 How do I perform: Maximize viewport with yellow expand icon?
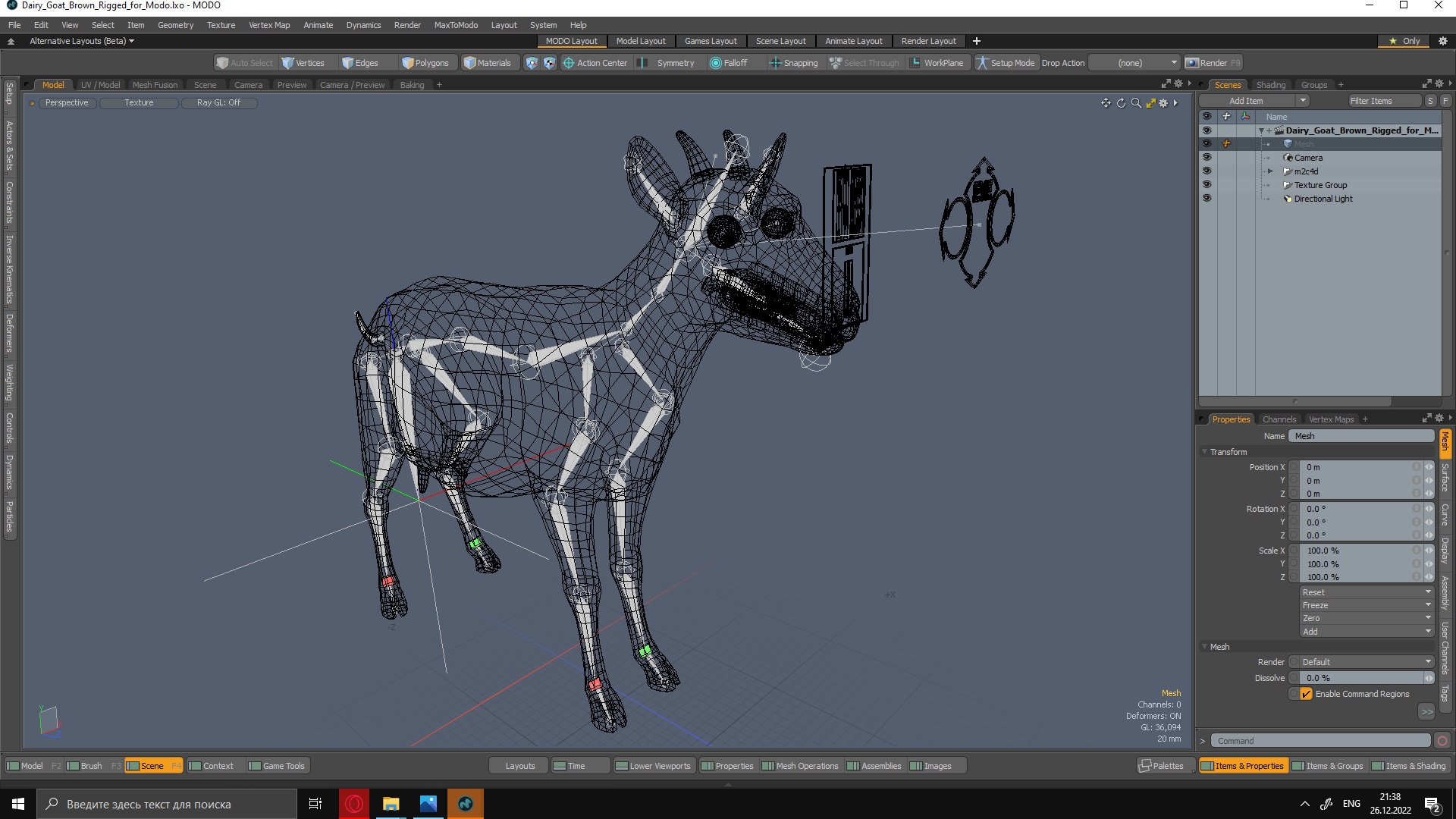click(1150, 103)
